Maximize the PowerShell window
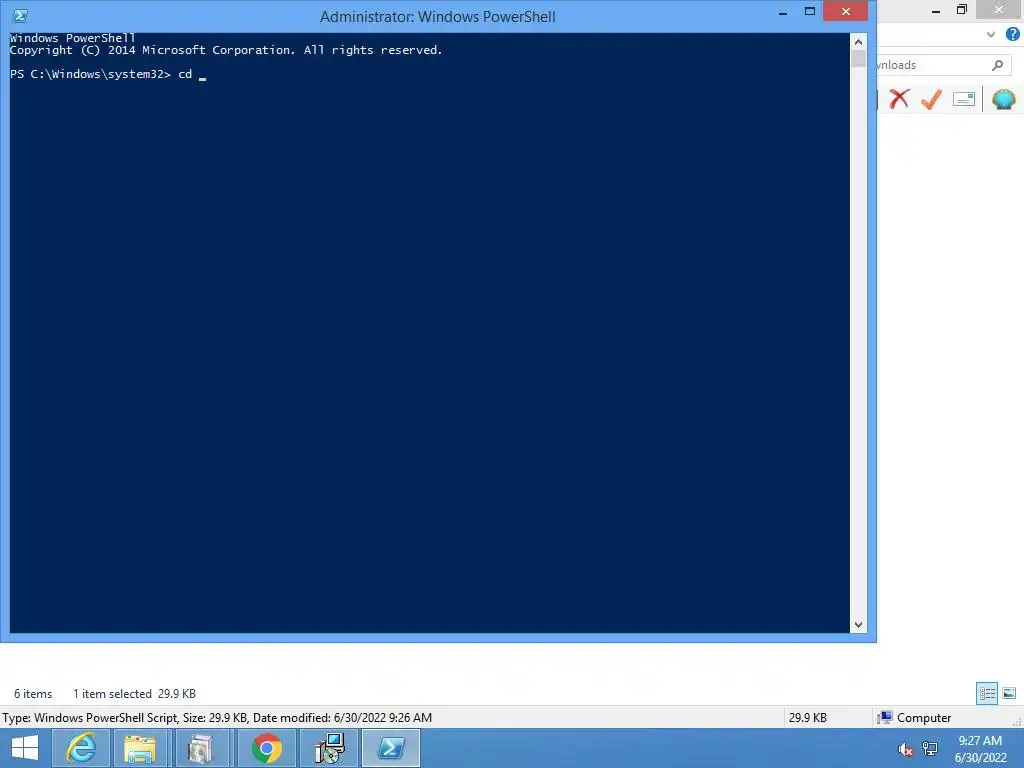The height and width of the screenshot is (768, 1024). pyautogui.click(x=810, y=12)
